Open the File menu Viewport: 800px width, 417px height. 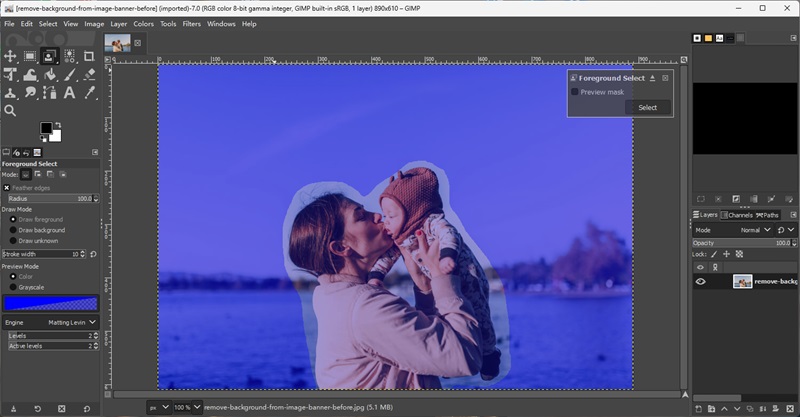click(9, 24)
